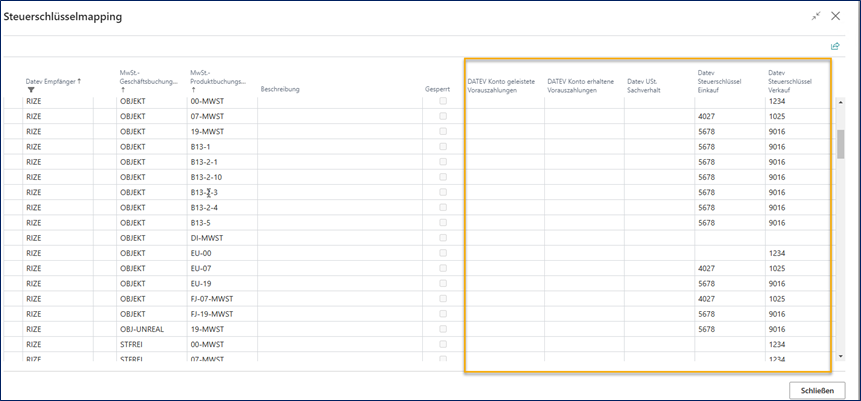
Task: Click the share icon at top right
Action: tap(835, 46)
